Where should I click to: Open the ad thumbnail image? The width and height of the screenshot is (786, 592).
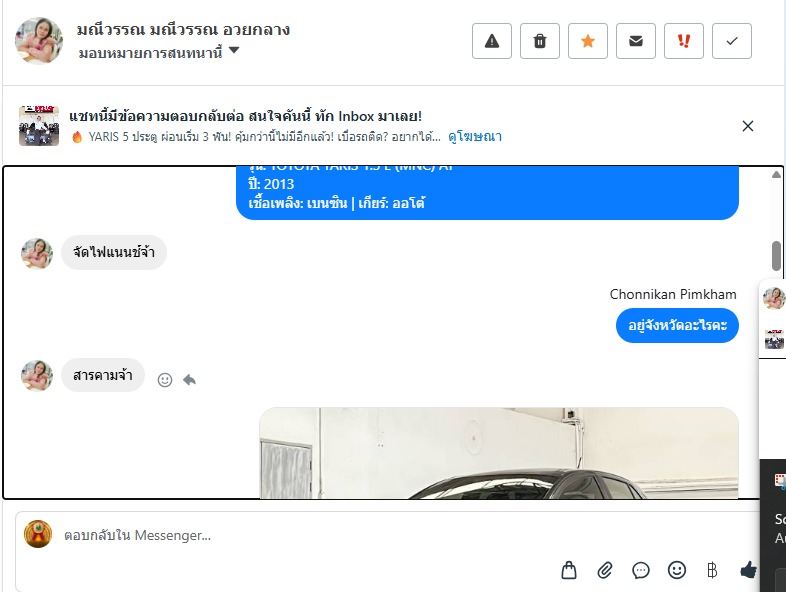coord(39,126)
